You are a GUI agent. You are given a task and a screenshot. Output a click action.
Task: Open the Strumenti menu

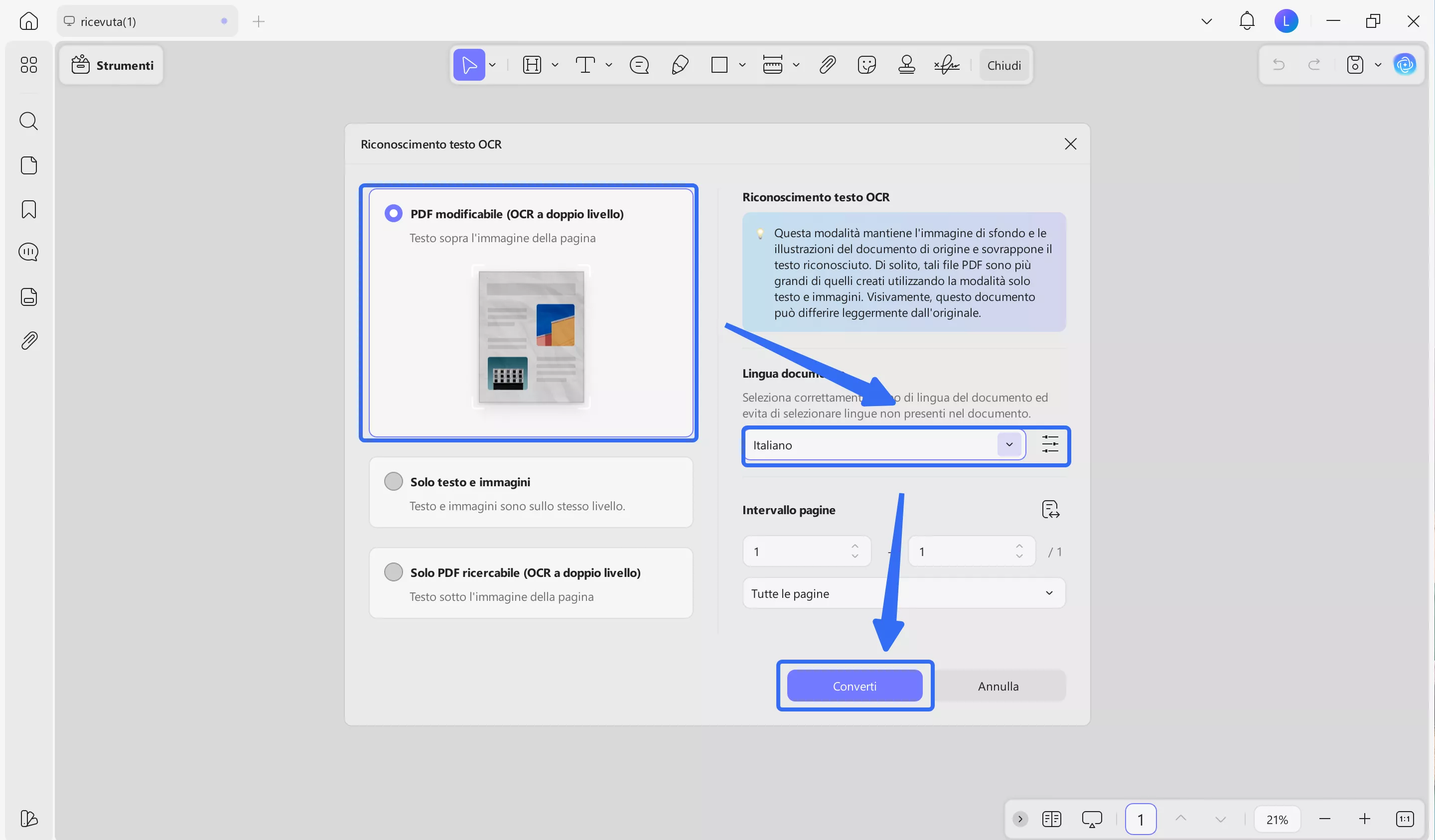pos(112,65)
